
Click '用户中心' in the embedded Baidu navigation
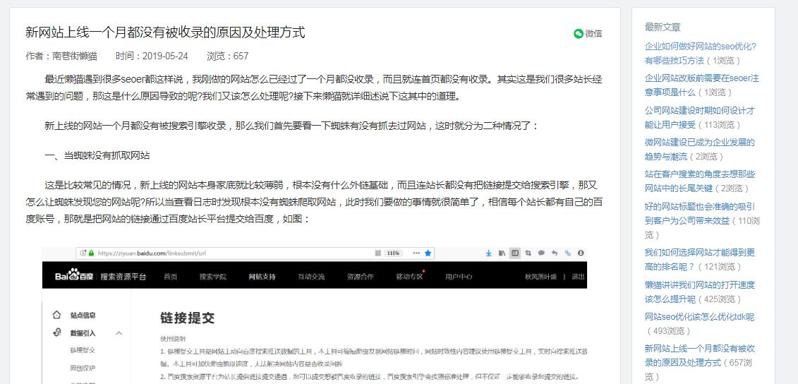(459, 277)
